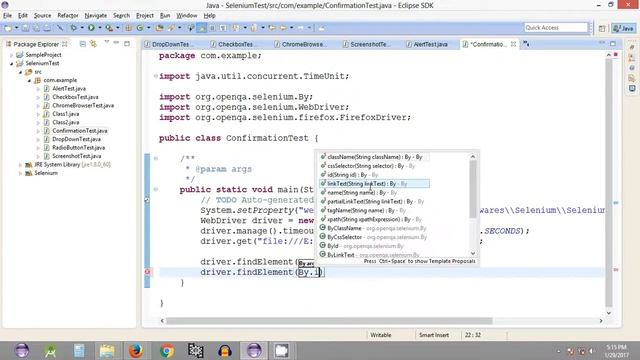Choose linkText(String linkText) proposal

[x=374, y=184]
